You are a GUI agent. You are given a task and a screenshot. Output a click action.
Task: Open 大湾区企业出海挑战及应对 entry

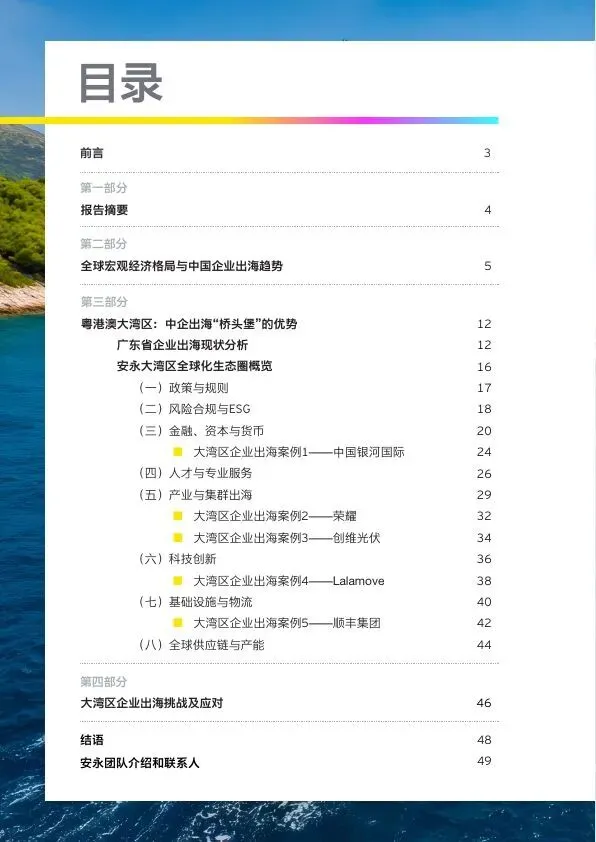(151, 703)
